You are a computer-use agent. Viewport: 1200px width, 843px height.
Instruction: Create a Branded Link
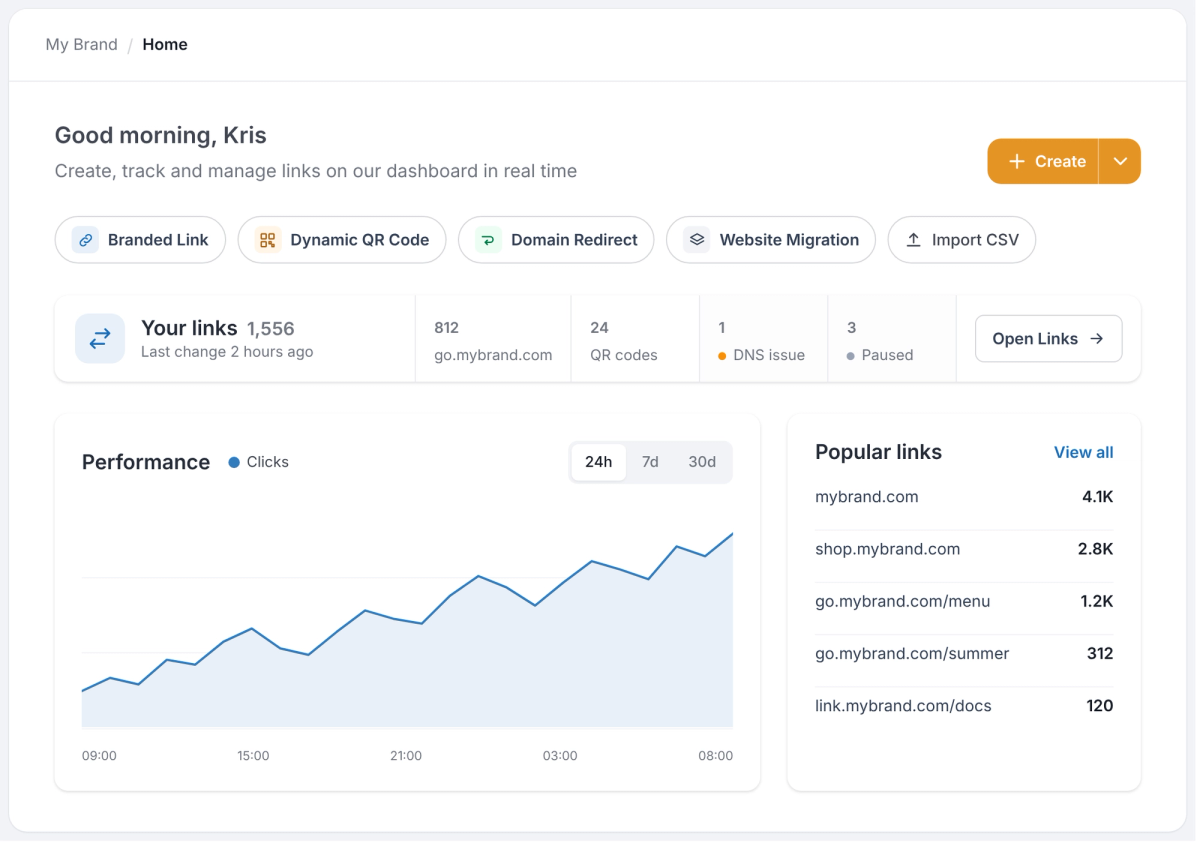140,240
